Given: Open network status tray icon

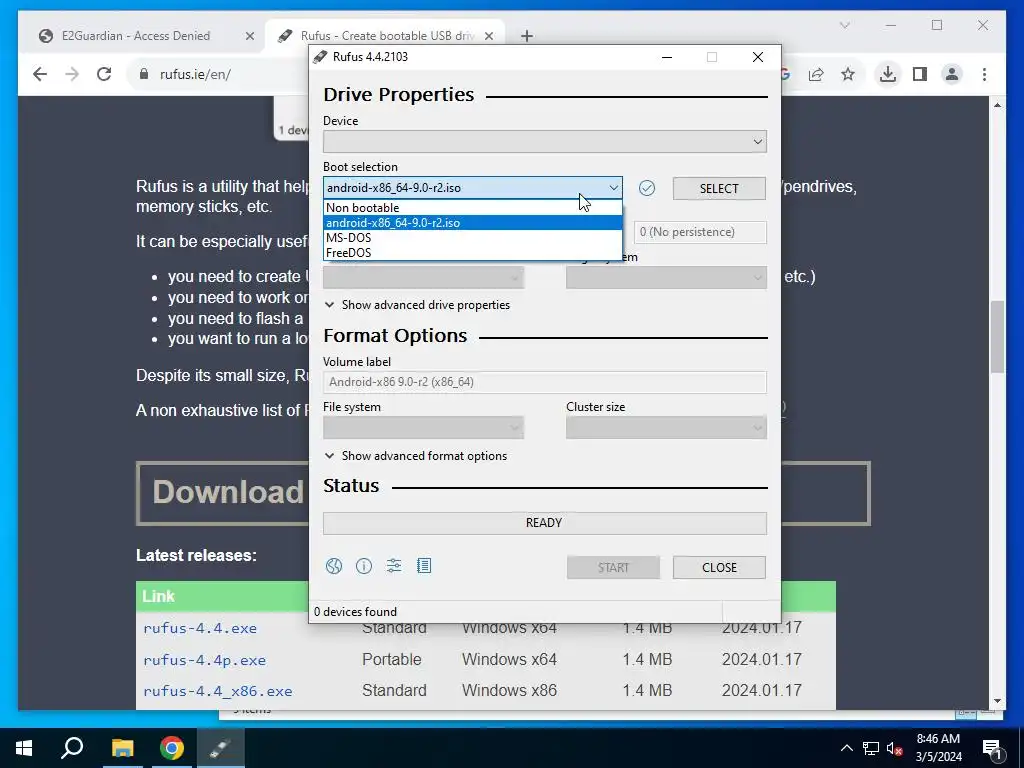Looking at the screenshot, I should [x=871, y=748].
